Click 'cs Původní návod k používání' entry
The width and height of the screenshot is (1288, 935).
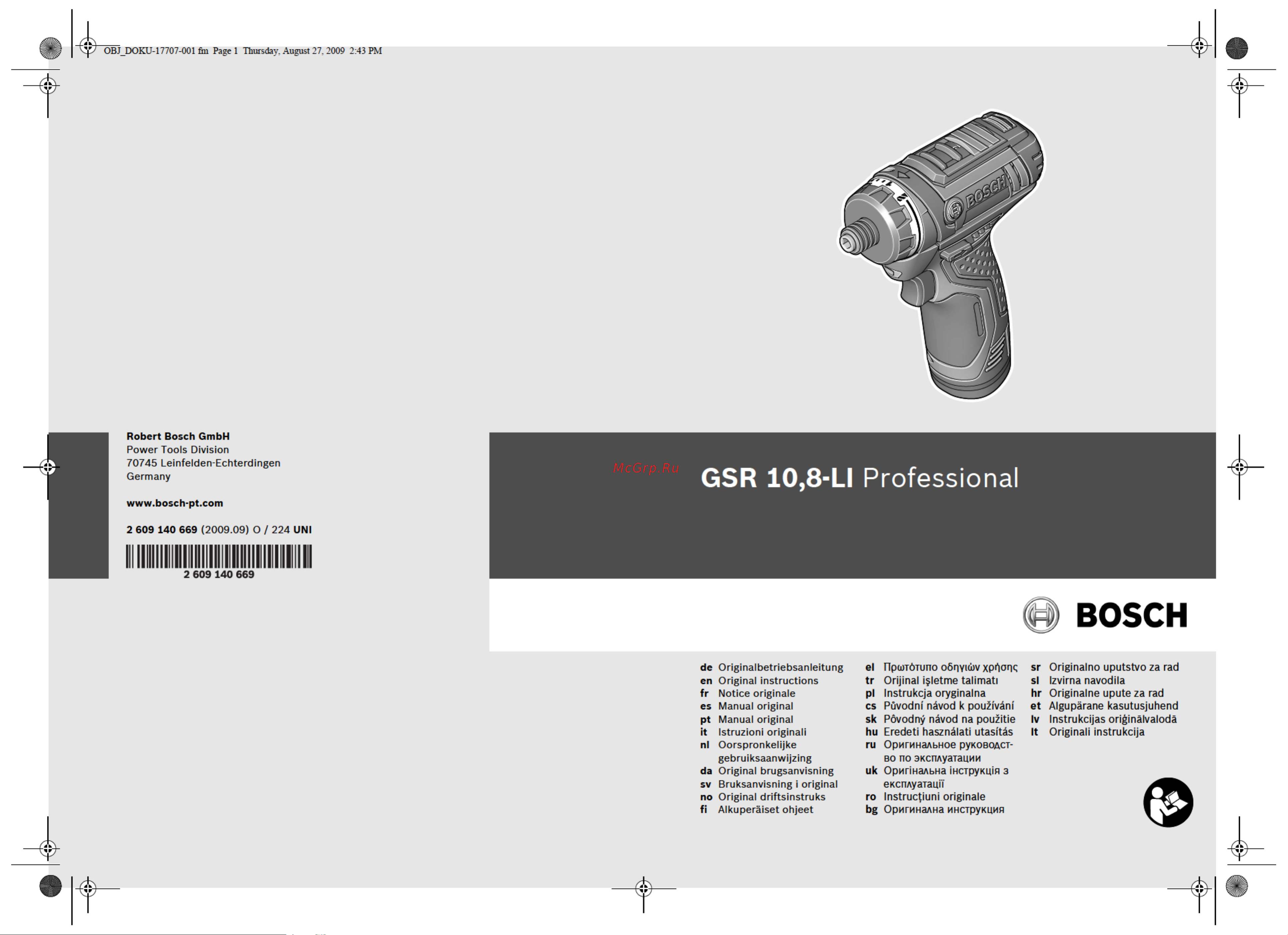click(939, 706)
